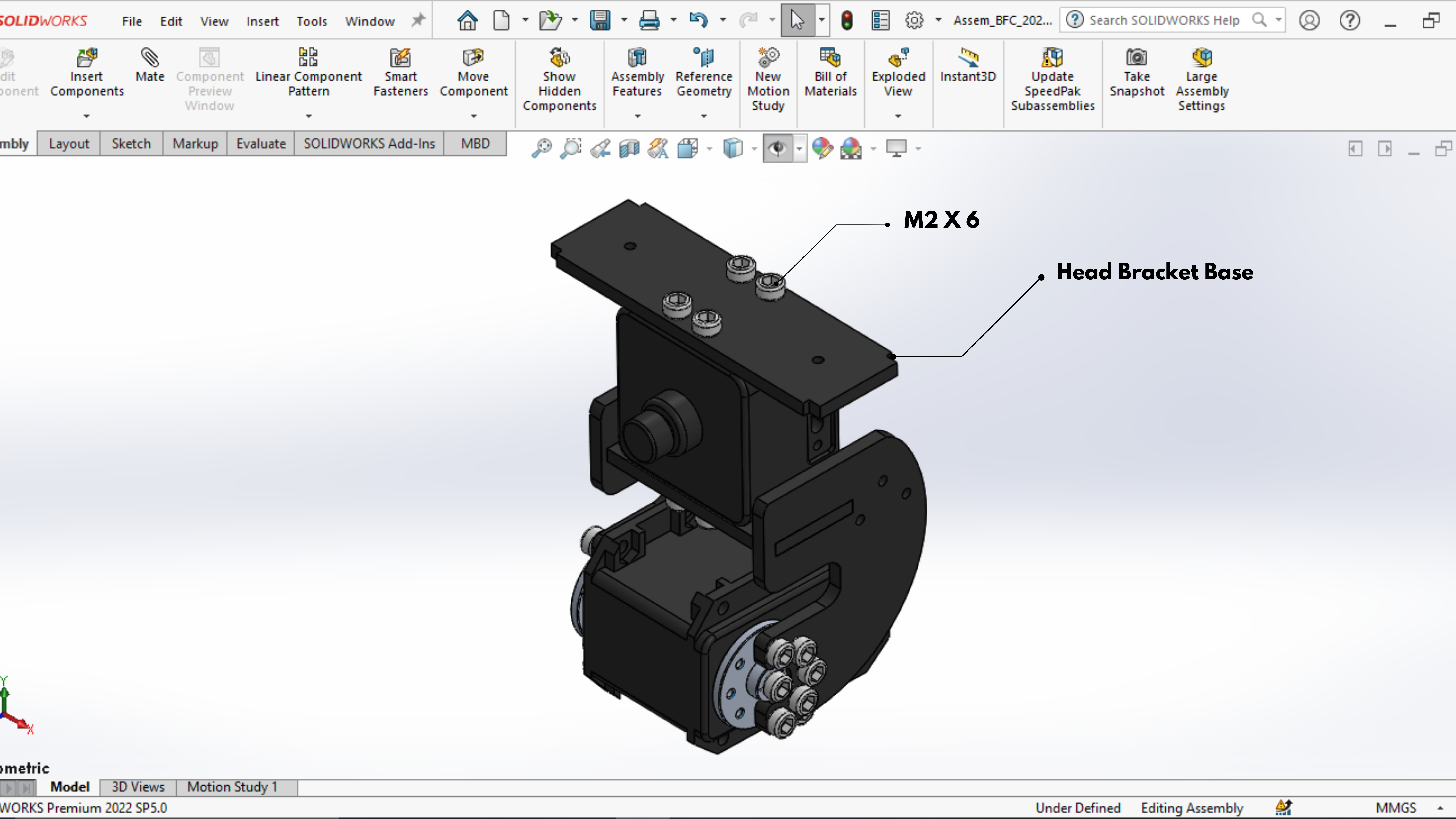Click the Search SOLIDWORKS Help field
The height and width of the screenshot is (819, 1456).
1172,20
